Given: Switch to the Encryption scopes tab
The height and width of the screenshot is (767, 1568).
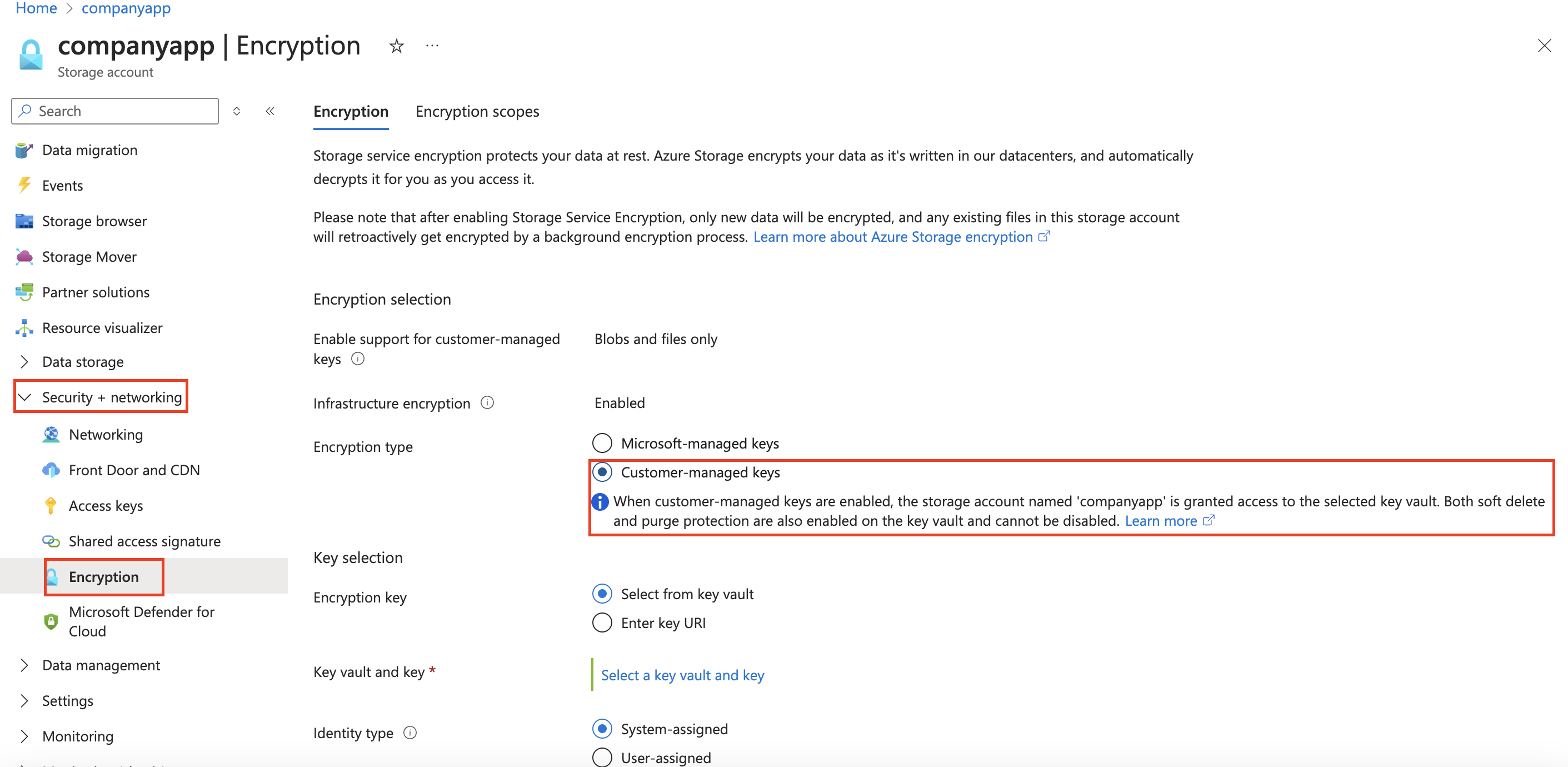Looking at the screenshot, I should [477, 111].
